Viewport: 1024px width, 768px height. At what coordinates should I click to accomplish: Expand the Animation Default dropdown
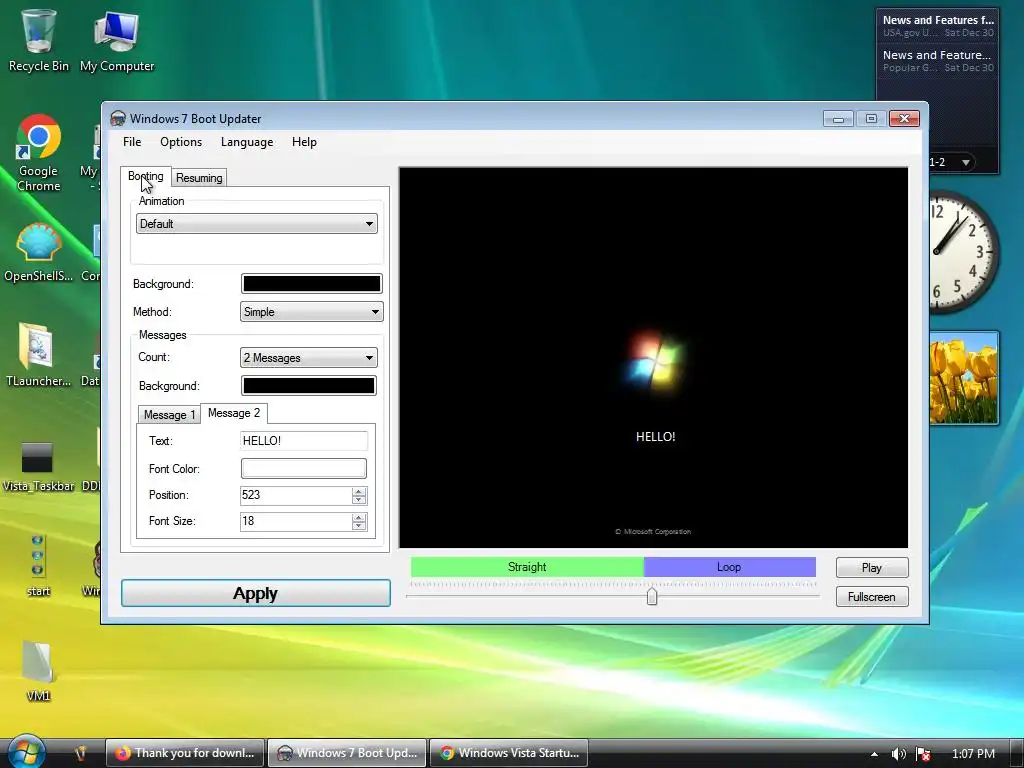coord(257,223)
